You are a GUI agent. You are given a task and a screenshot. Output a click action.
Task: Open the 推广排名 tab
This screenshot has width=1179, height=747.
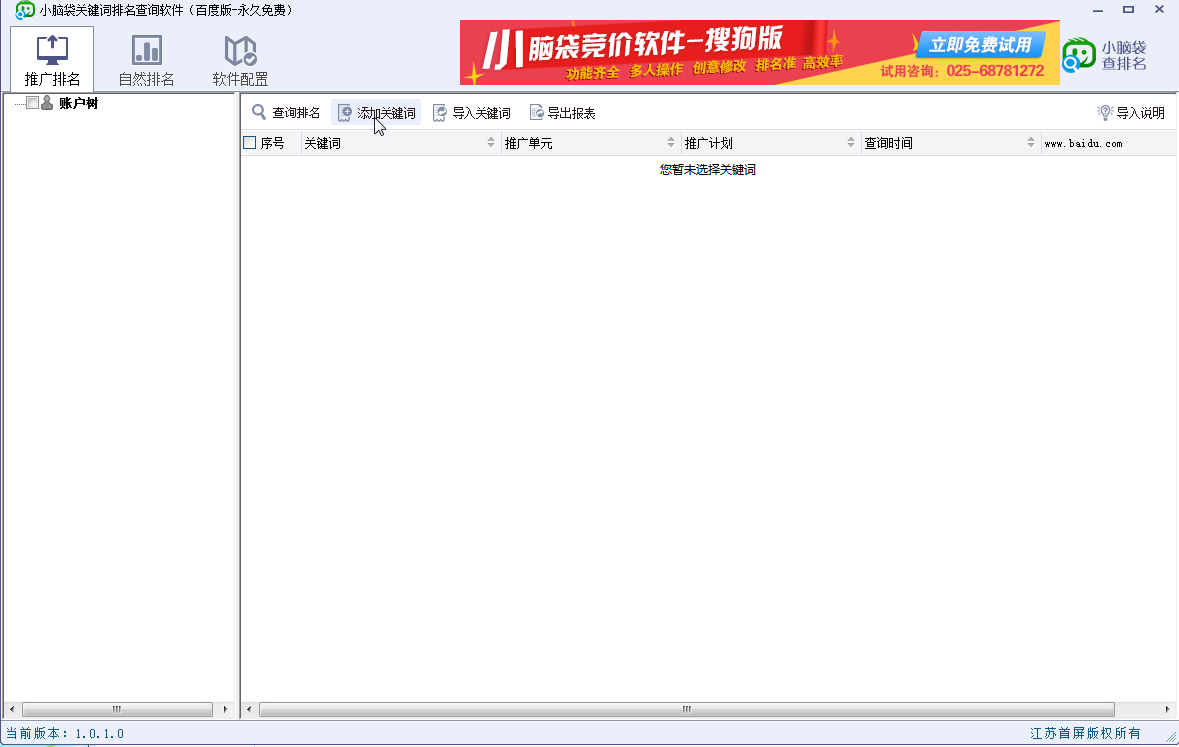tap(52, 59)
